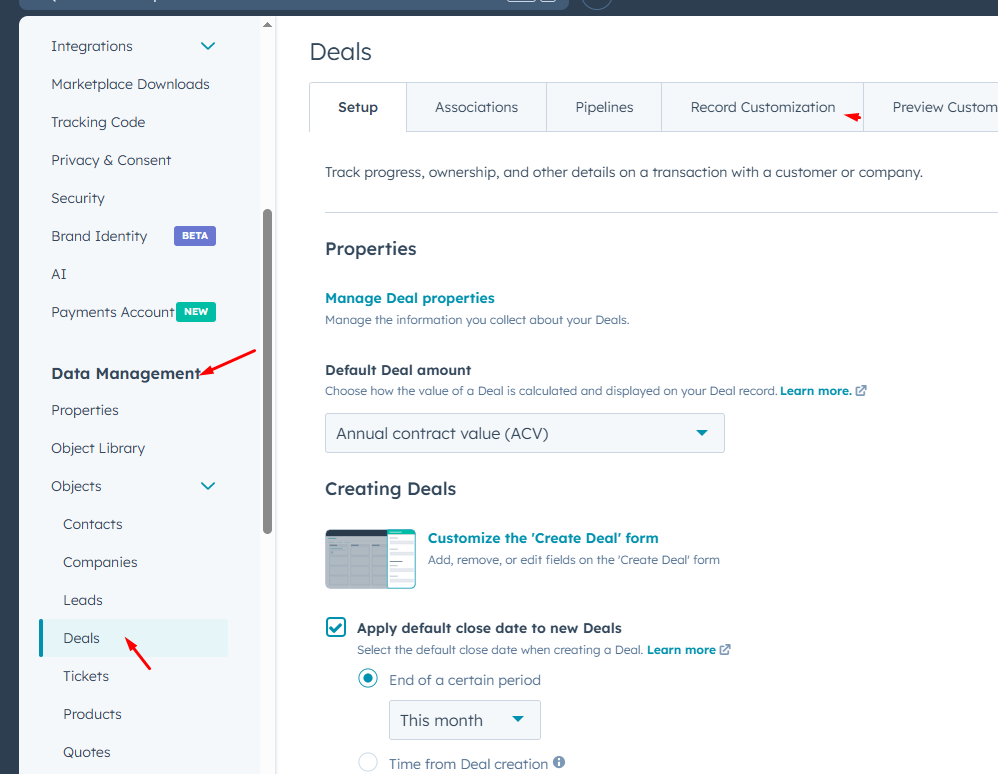Image resolution: width=998 pixels, height=774 pixels.
Task: Open Products object settings
Action: 92,714
